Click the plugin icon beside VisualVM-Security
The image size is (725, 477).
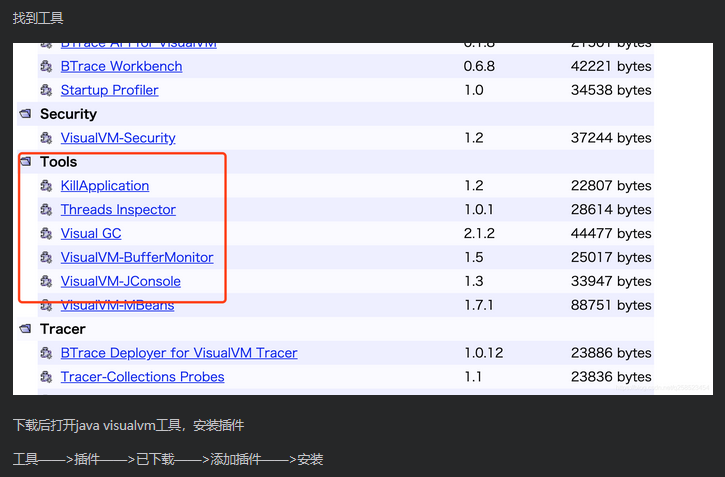46,138
